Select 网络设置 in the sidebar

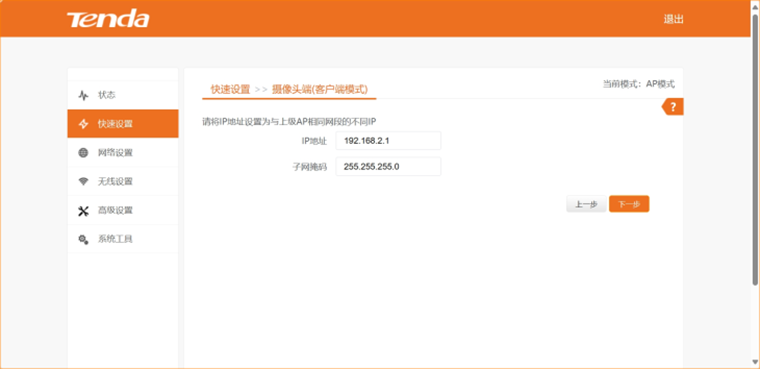pos(123,153)
